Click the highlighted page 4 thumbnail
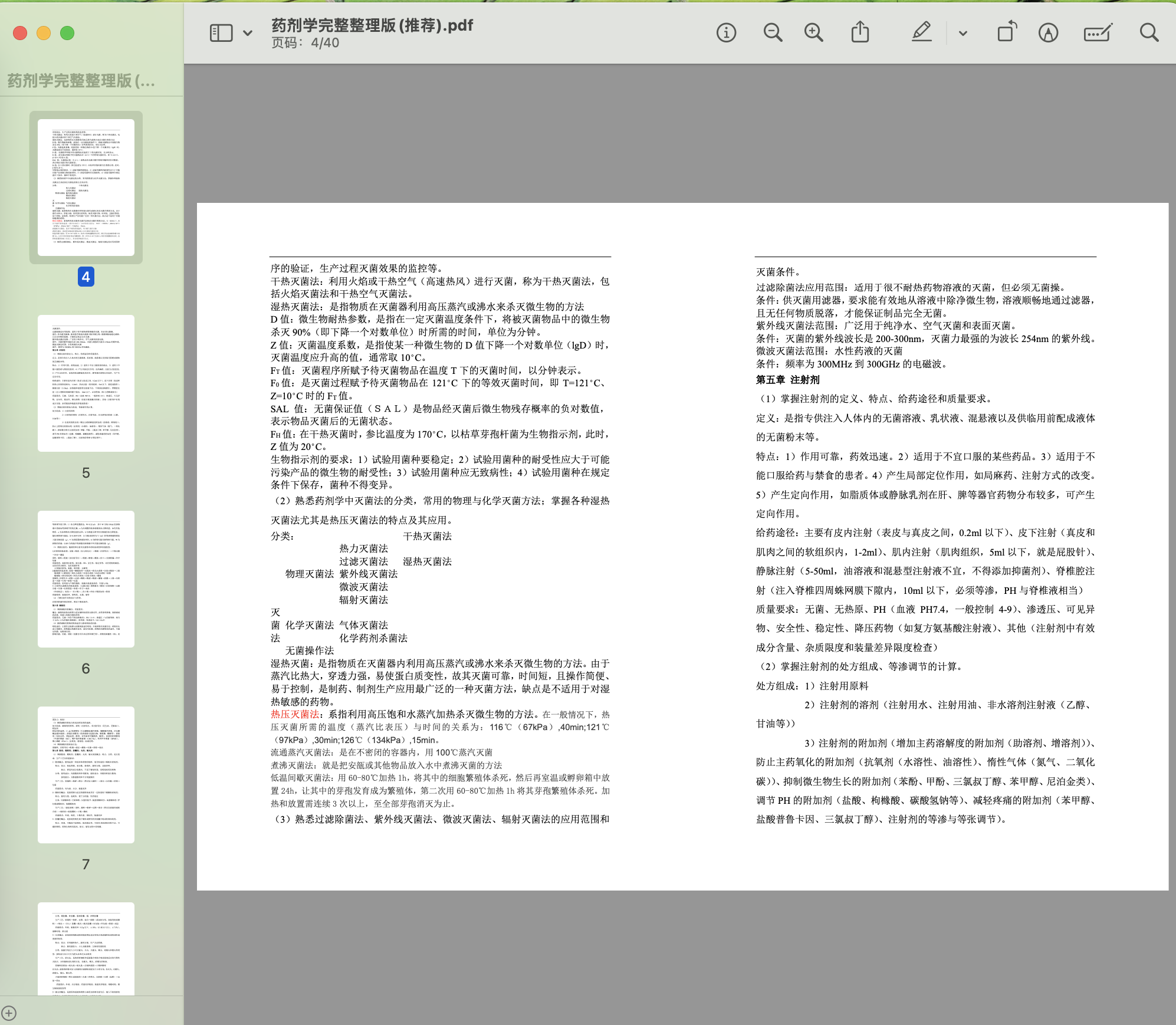The height and width of the screenshot is (1025, 1176). (86, 188)
